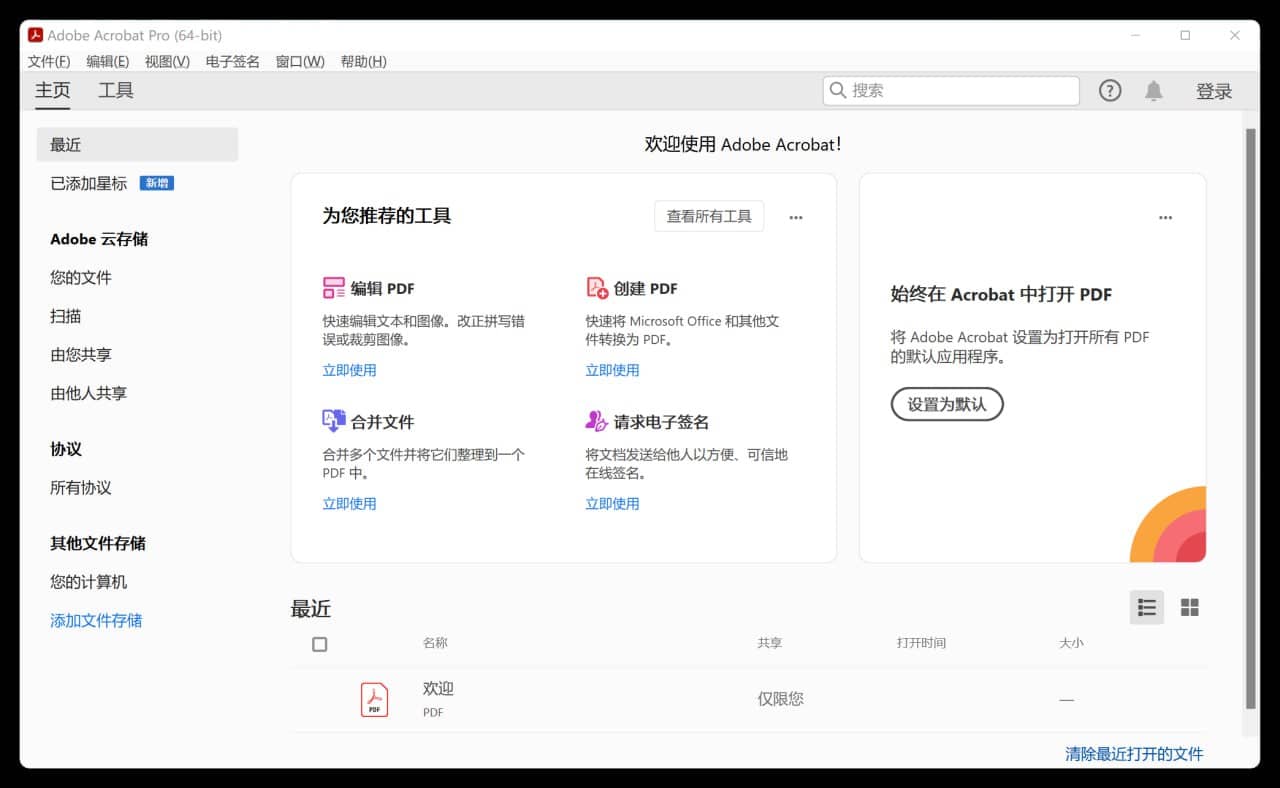The height and width of the screenshot is (788, 1280).
Task: Open 由他人共享 in the sidebar
Action: click(89, 393)
